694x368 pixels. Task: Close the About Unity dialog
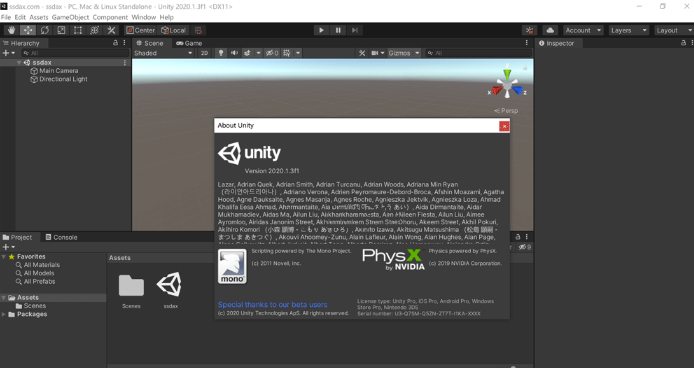point(504,126)
